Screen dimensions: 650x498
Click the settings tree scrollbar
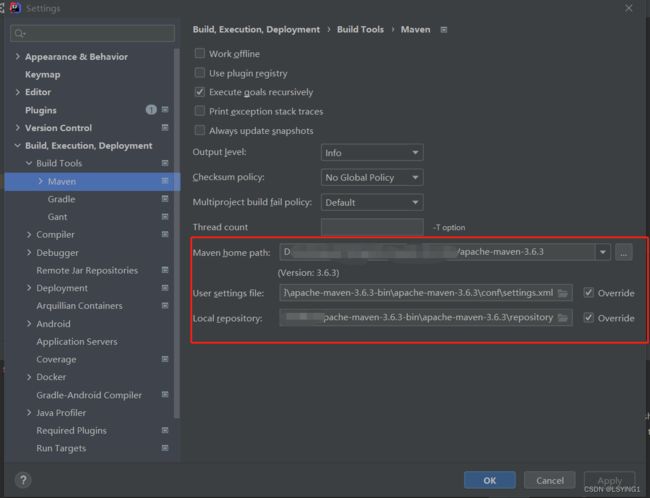177,232
